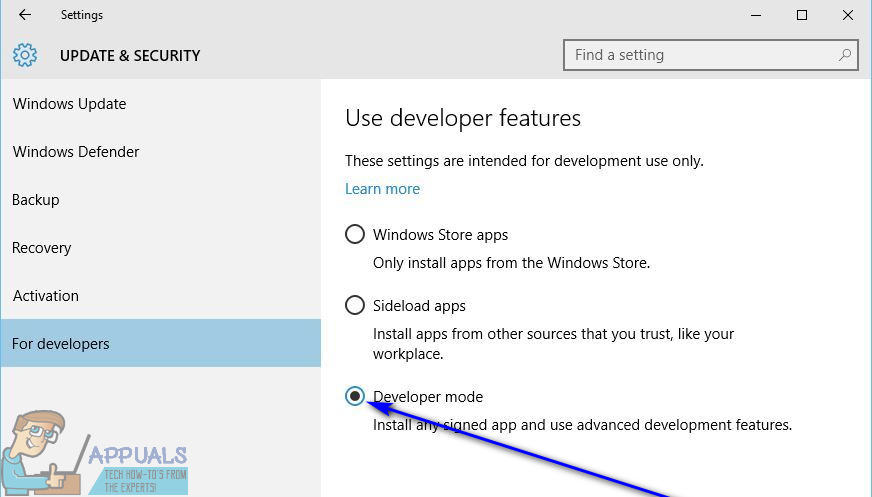Minimize the Settings window
The height and width of the screenshot is (497, 872).
(755, 15)
